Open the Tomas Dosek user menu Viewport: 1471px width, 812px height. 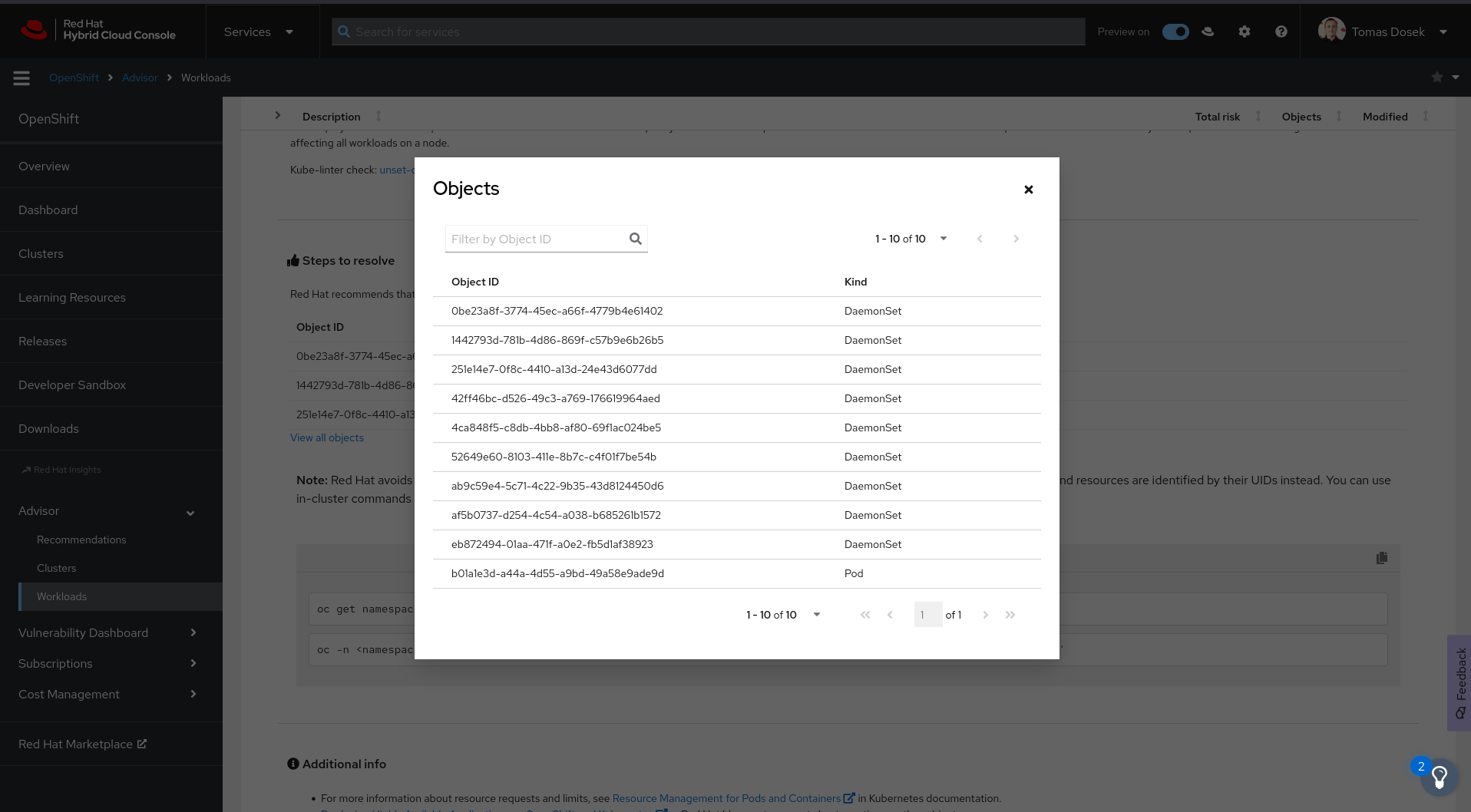point(1383,31)
